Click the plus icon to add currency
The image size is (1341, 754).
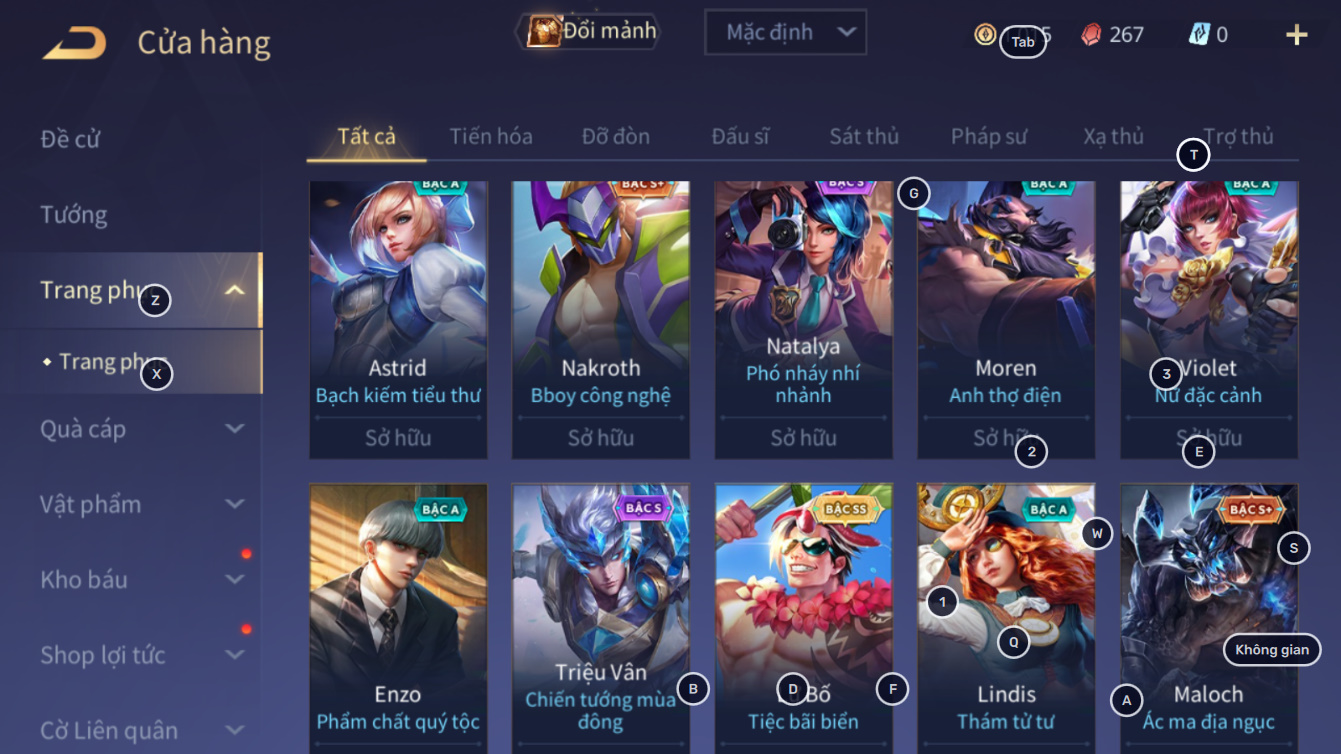coord(1296,35)
